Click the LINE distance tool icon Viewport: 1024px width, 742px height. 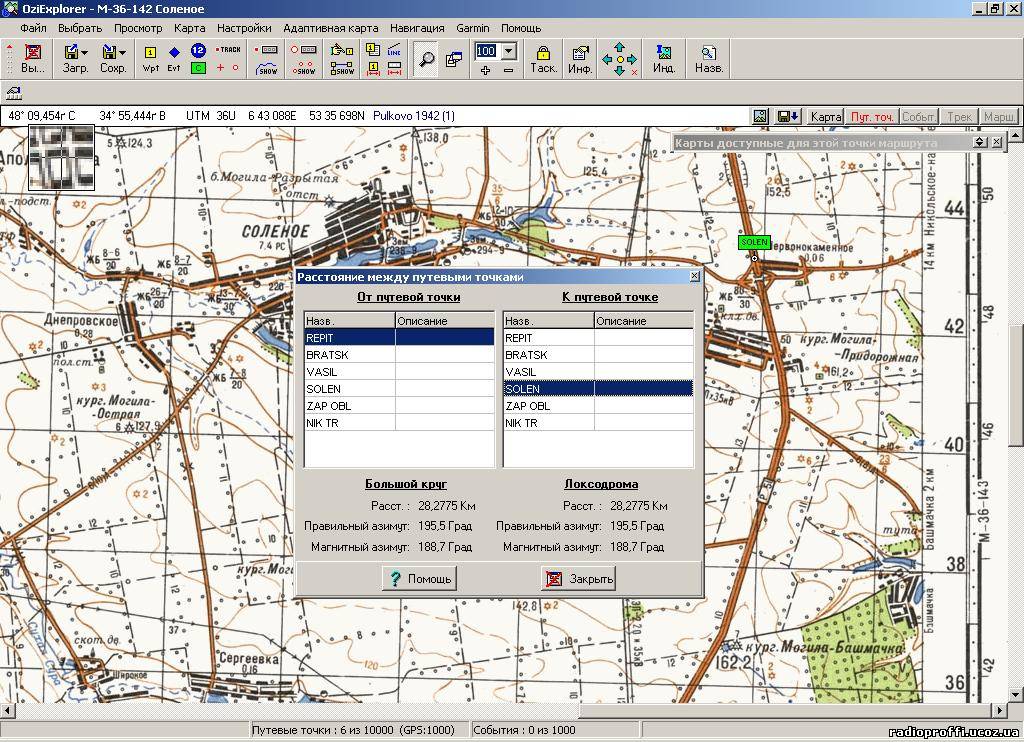(394, 50)
